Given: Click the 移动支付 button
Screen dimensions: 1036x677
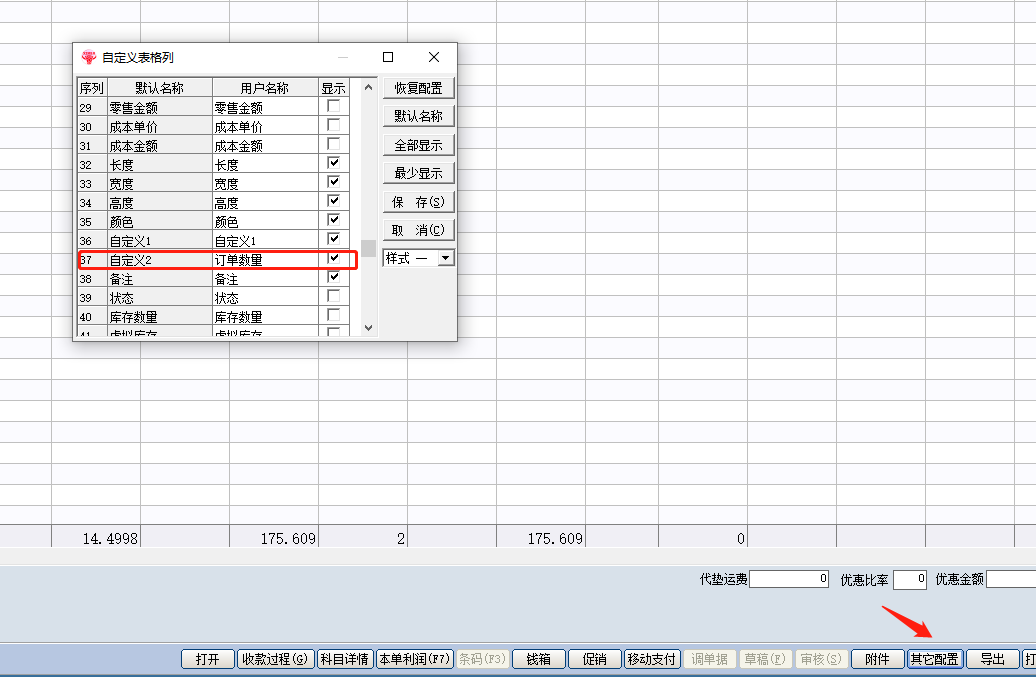Looking at the screenshot, I should tap(651, 659).
